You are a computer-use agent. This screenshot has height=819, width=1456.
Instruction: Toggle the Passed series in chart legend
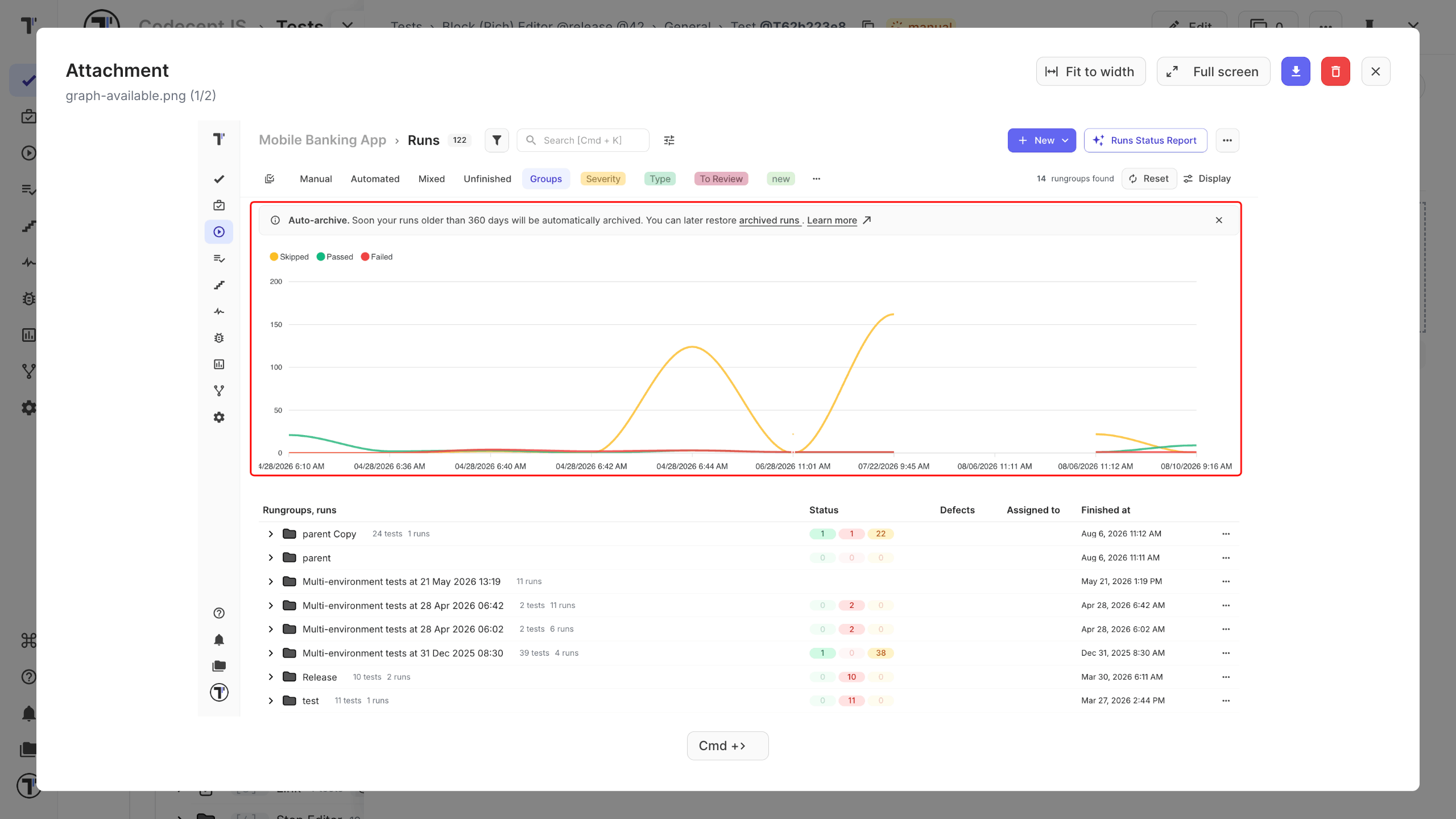(x=335, y=257)
